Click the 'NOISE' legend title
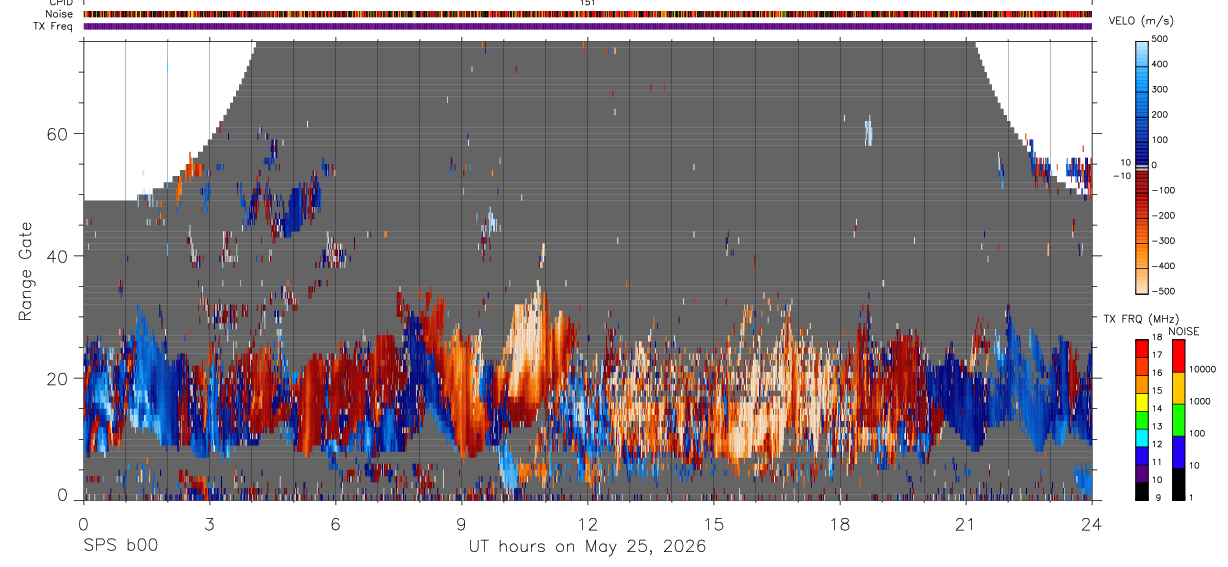 1184,331
